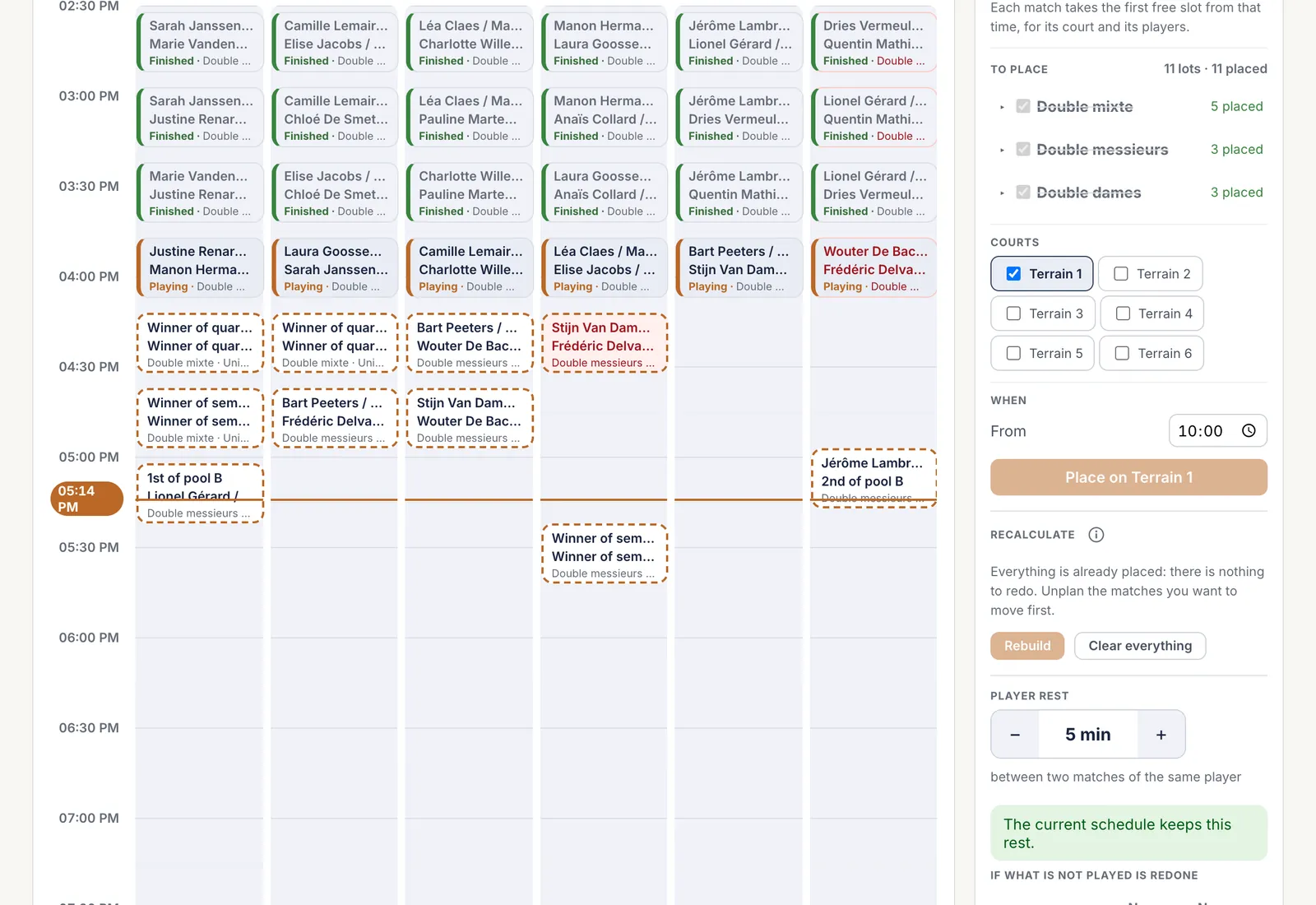
Task: Select the 05:14 PM current time marker
Action: pos(86,499)
